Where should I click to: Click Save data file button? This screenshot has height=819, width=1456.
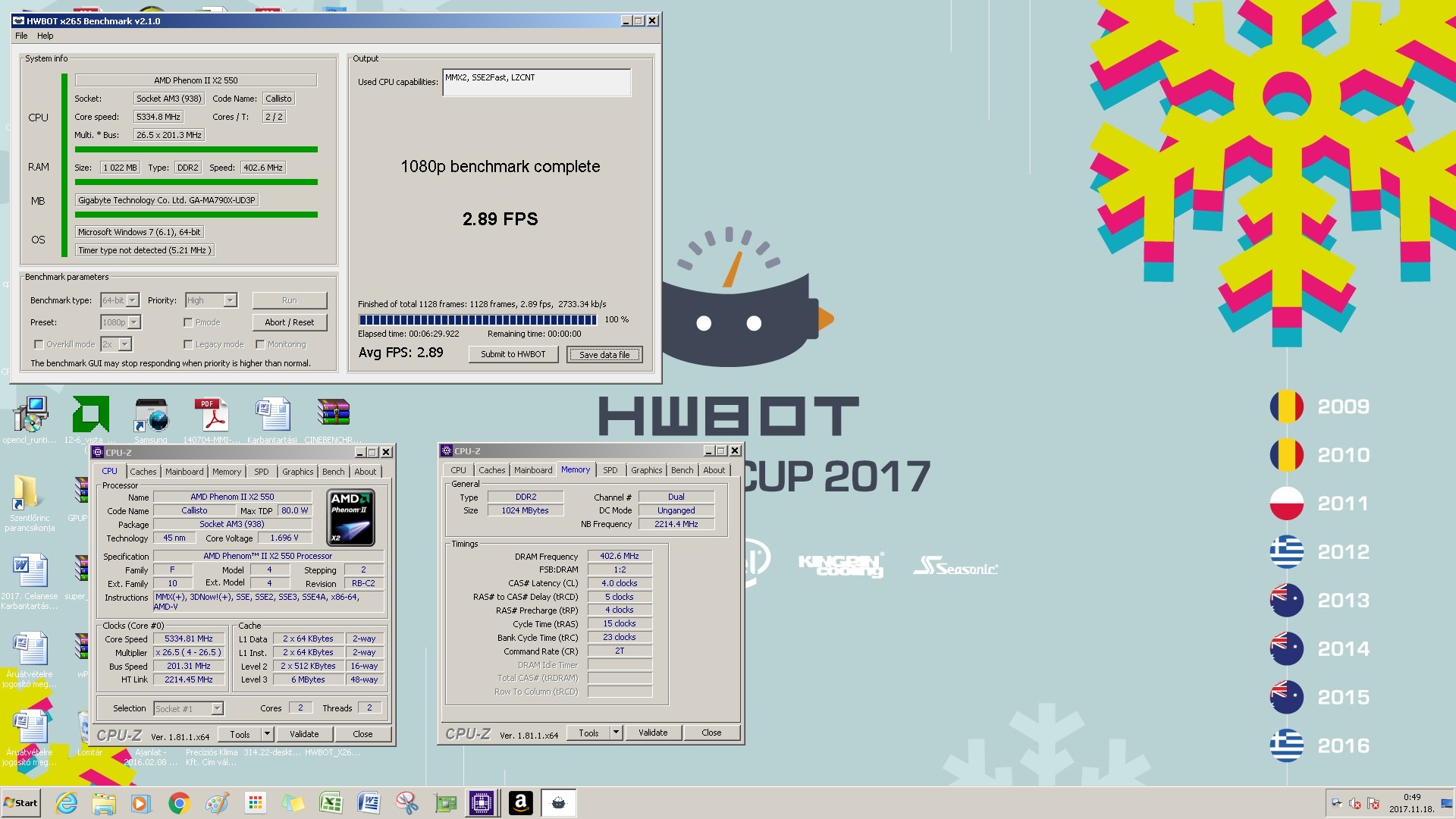[604, 355]
